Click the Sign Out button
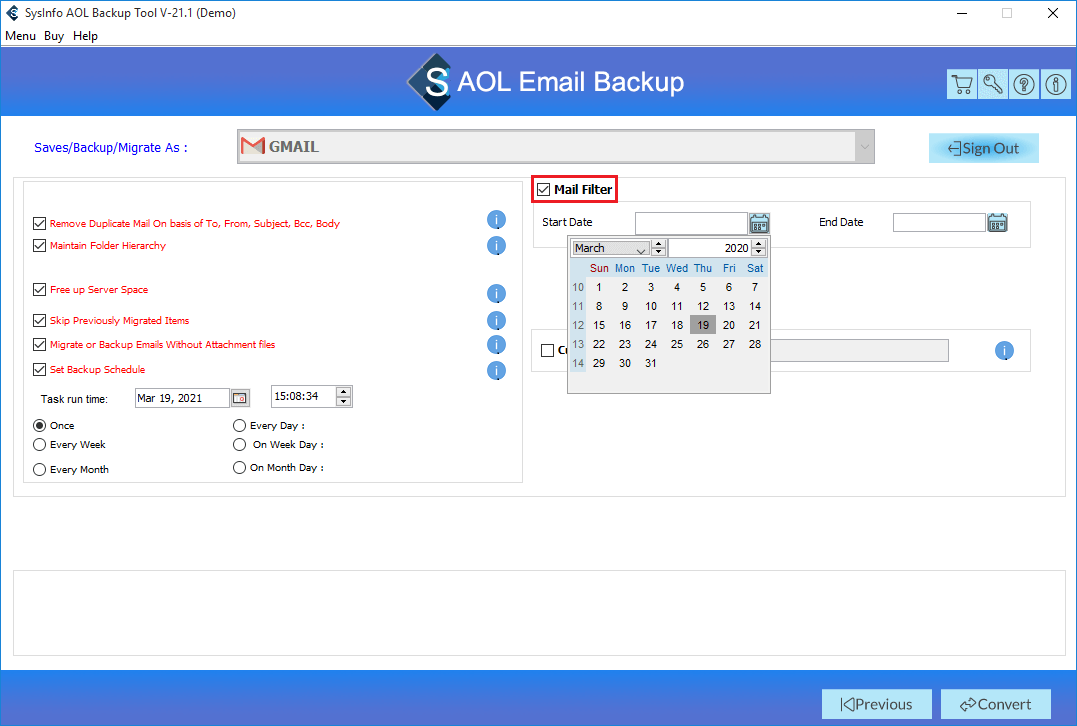The width and height of the screenshot is (1077, 726). [984, 148]
